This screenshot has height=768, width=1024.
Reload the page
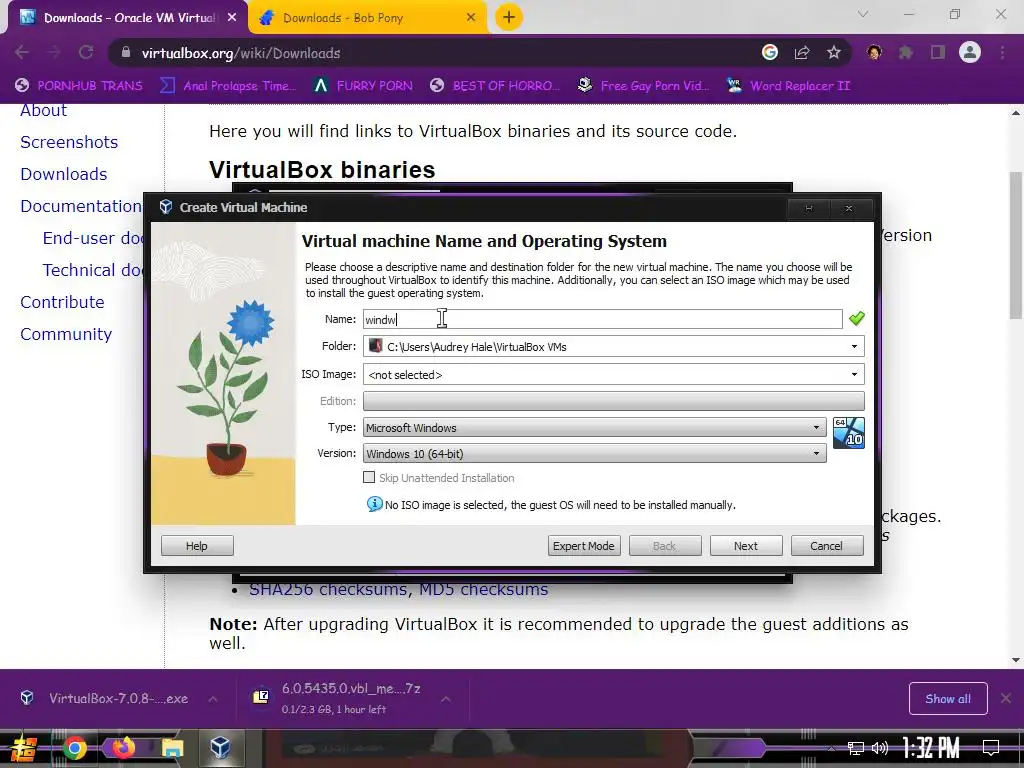tap(86, 52)
